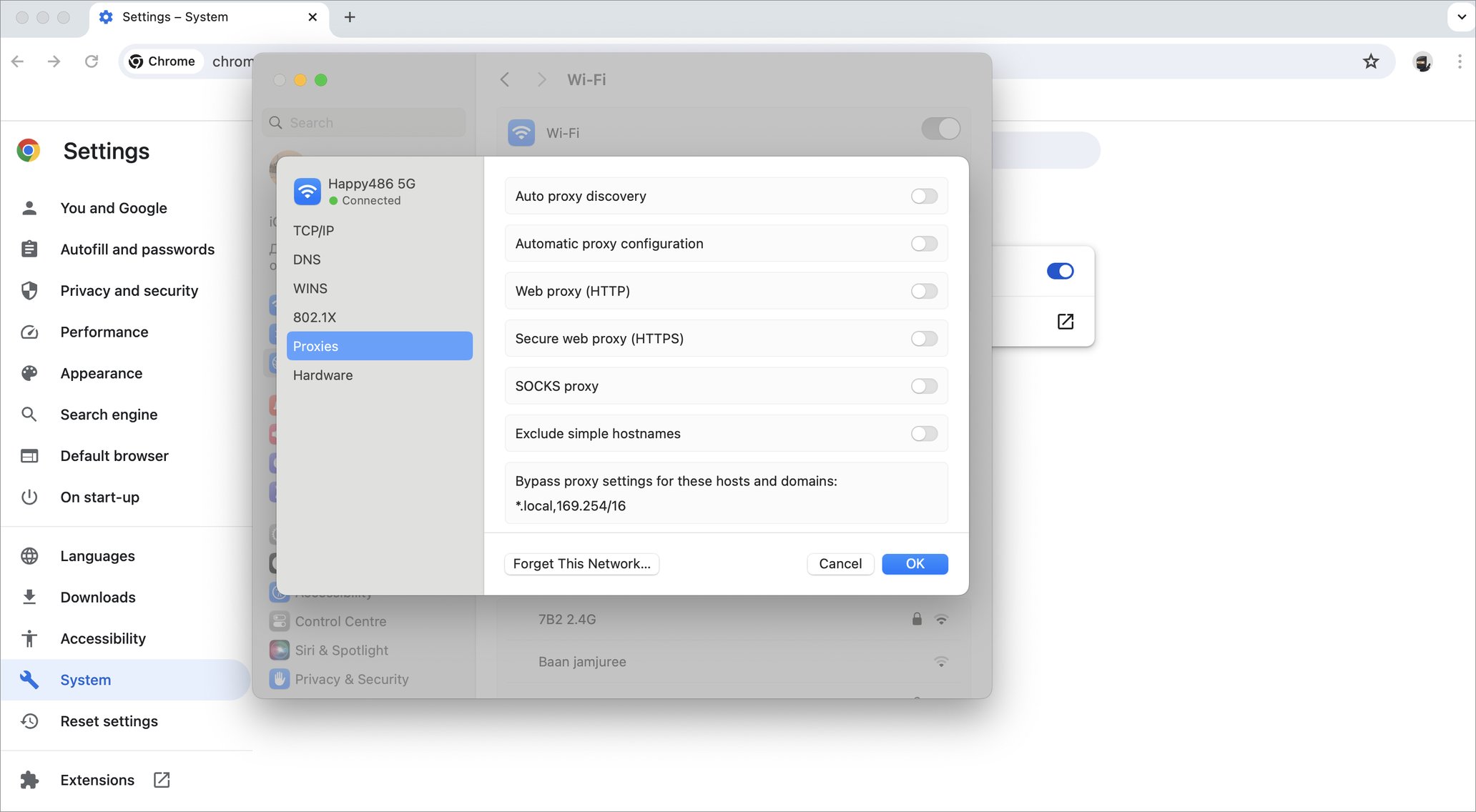This screenshot has height=812, width=1476.
Task: Toggle the blue switch in Chrome's system card
Action: coord(1060,271)
